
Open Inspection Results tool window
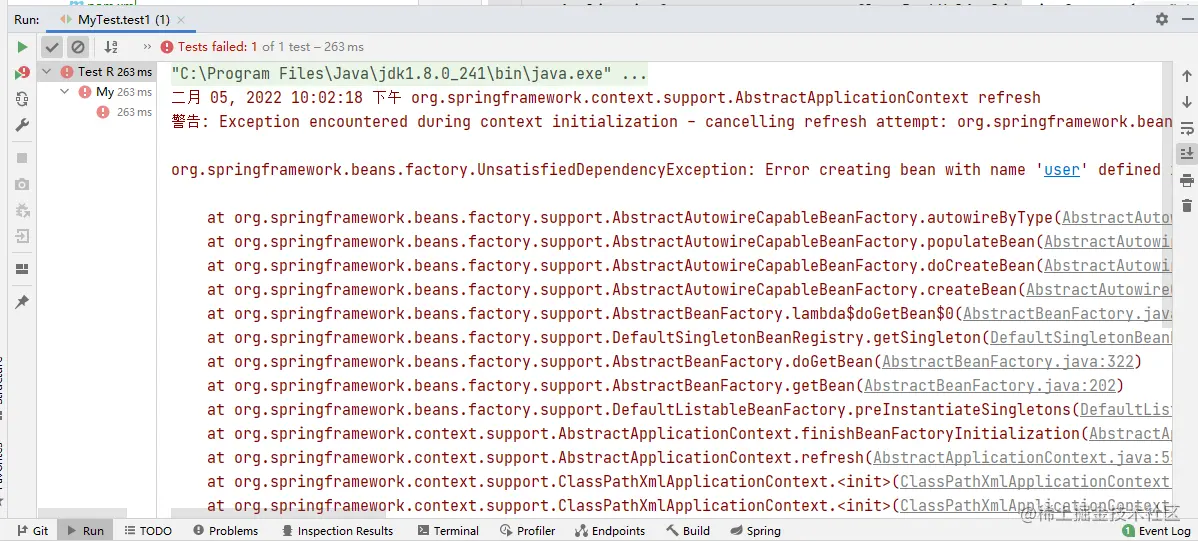click(x=337, y=530)
